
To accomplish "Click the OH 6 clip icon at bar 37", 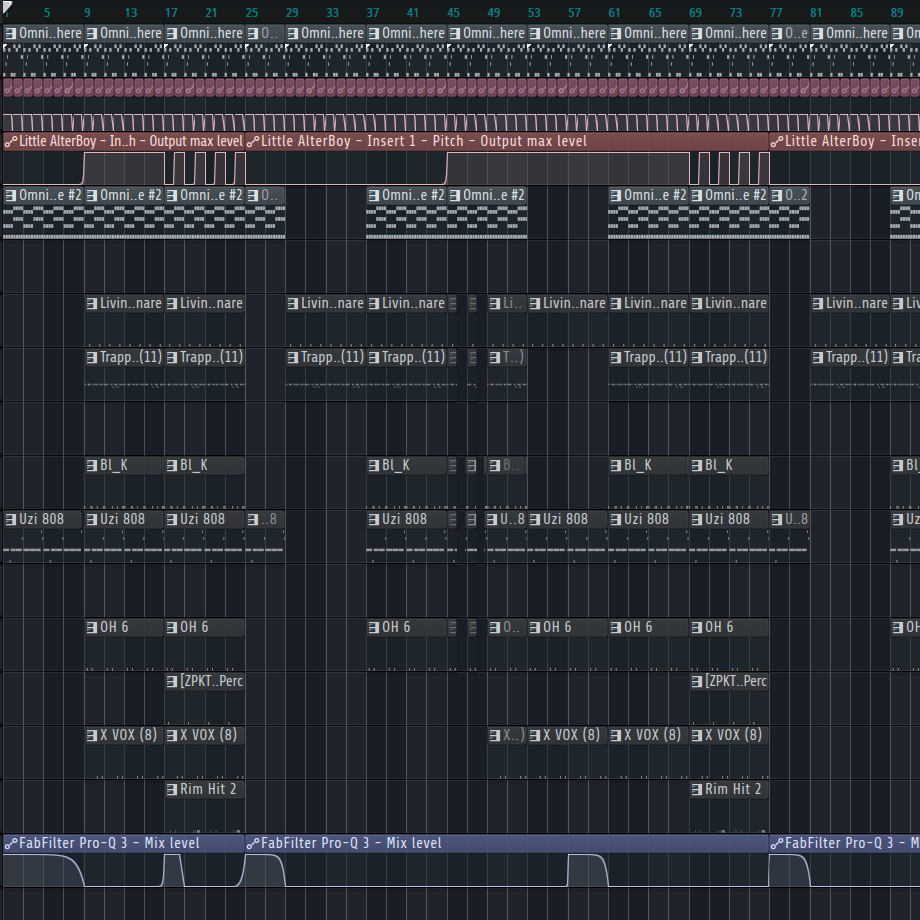I will [x=374, y=627].
